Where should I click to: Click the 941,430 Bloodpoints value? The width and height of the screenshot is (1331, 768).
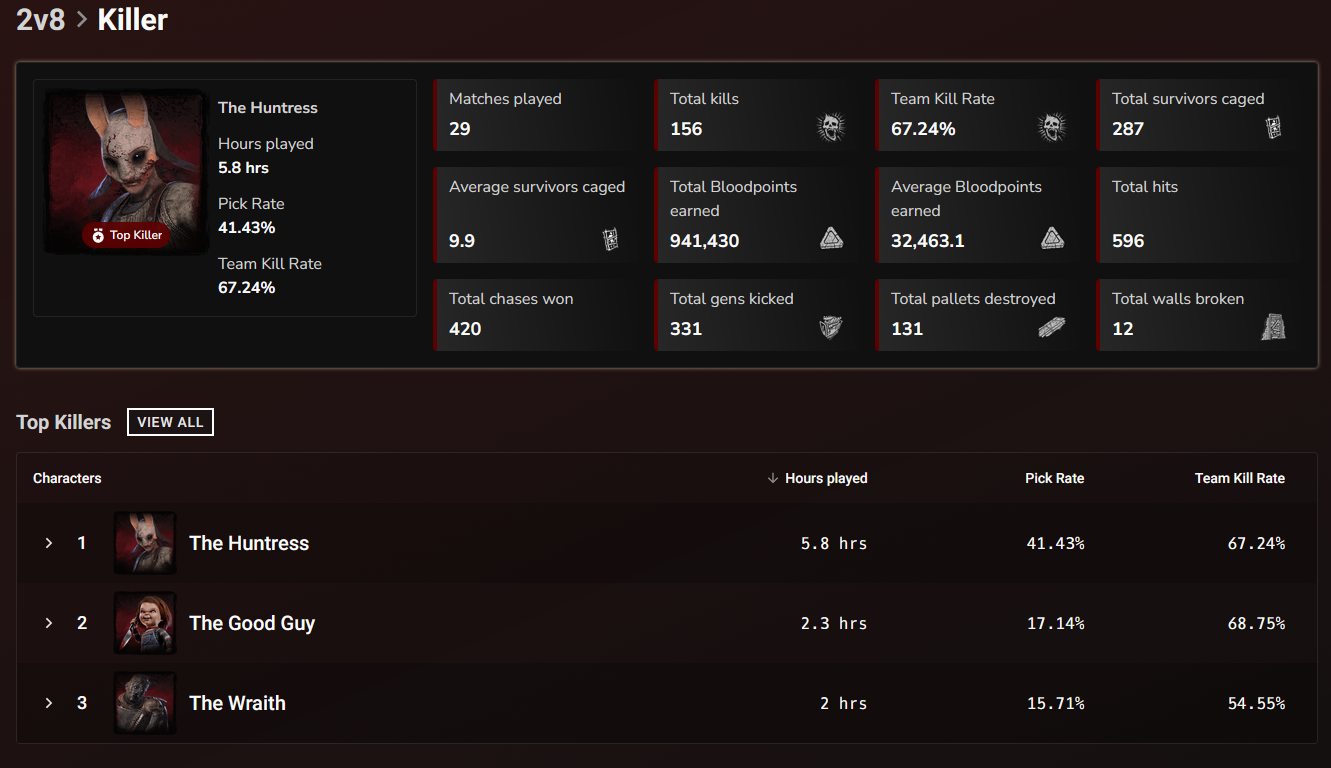point(705,241)
